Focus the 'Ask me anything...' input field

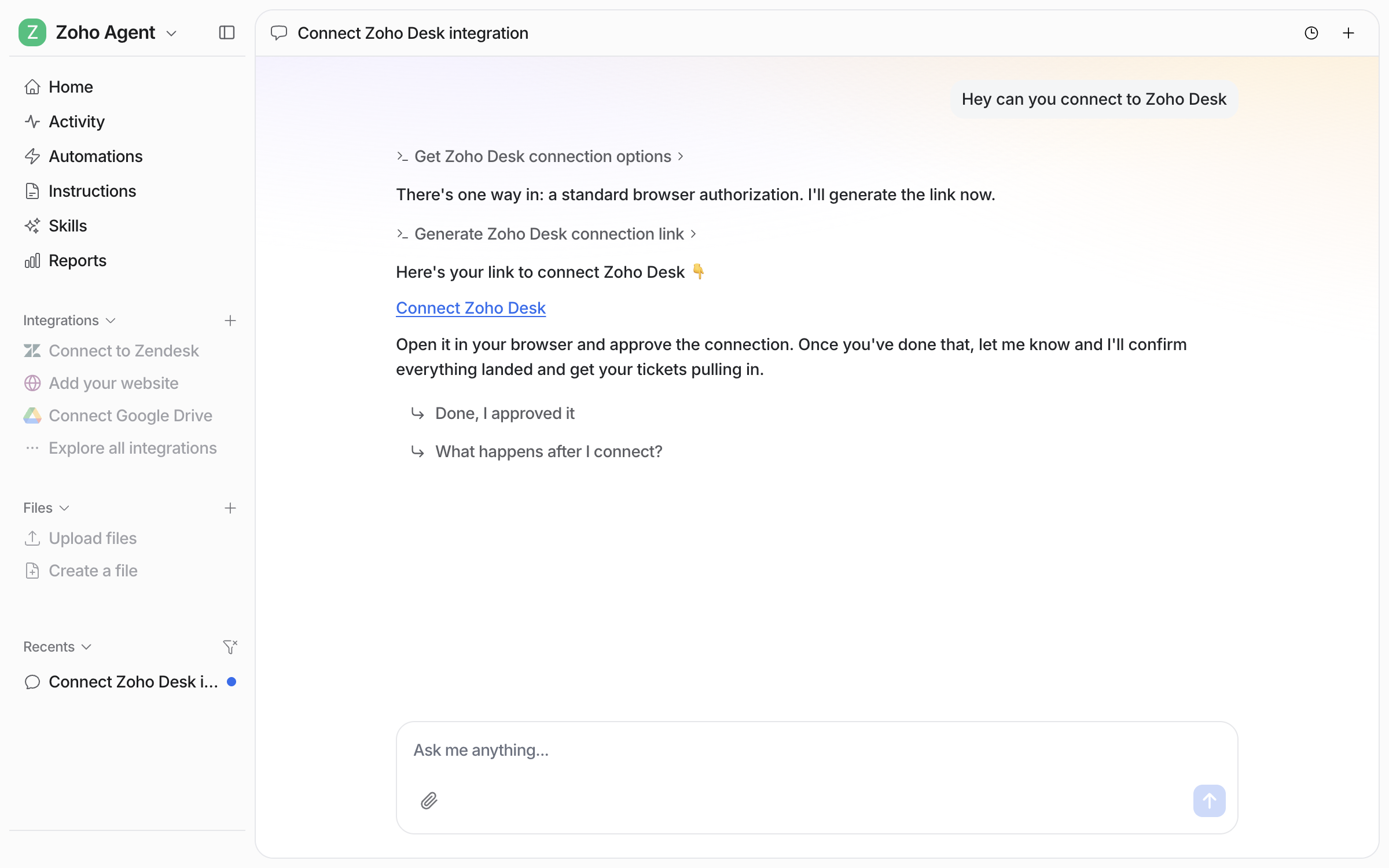pyautogui.click(x=816, y=751)
